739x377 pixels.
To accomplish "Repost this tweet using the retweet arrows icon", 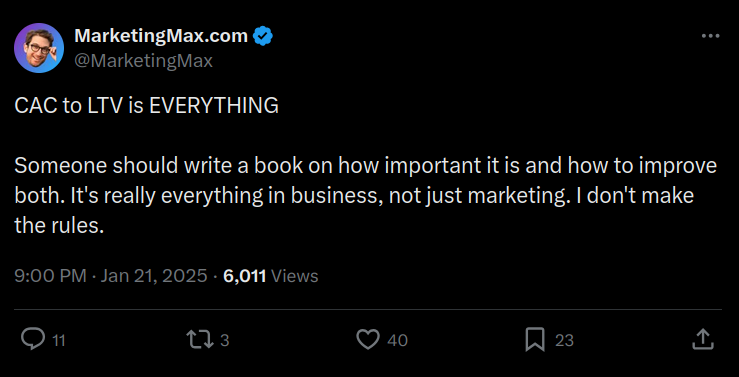I will 200,339.
